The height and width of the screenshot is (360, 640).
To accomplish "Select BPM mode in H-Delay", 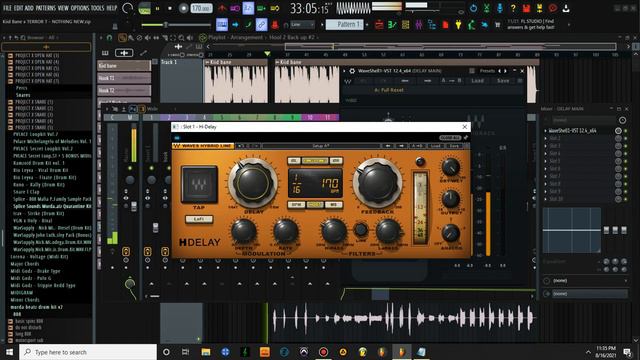I will (x=296, y=204).
